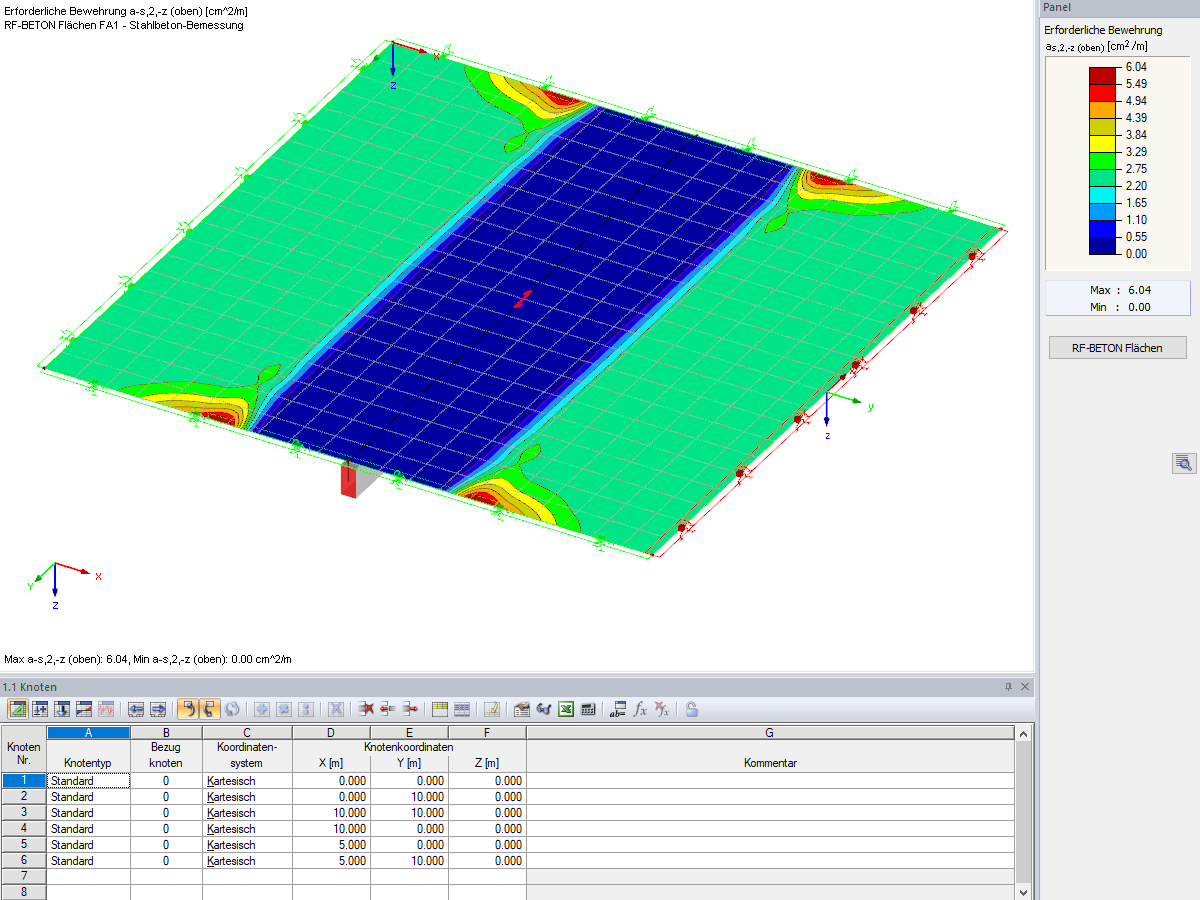Screen dimensions: 1200x900
Task: Pin the 1.1 Knoten panel
Action: point(1008,687)
